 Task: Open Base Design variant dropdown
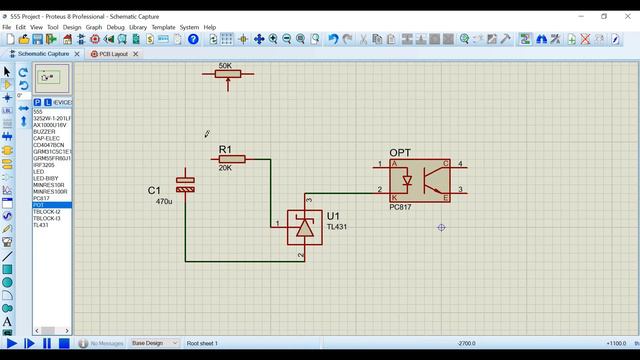coord(154,343)
